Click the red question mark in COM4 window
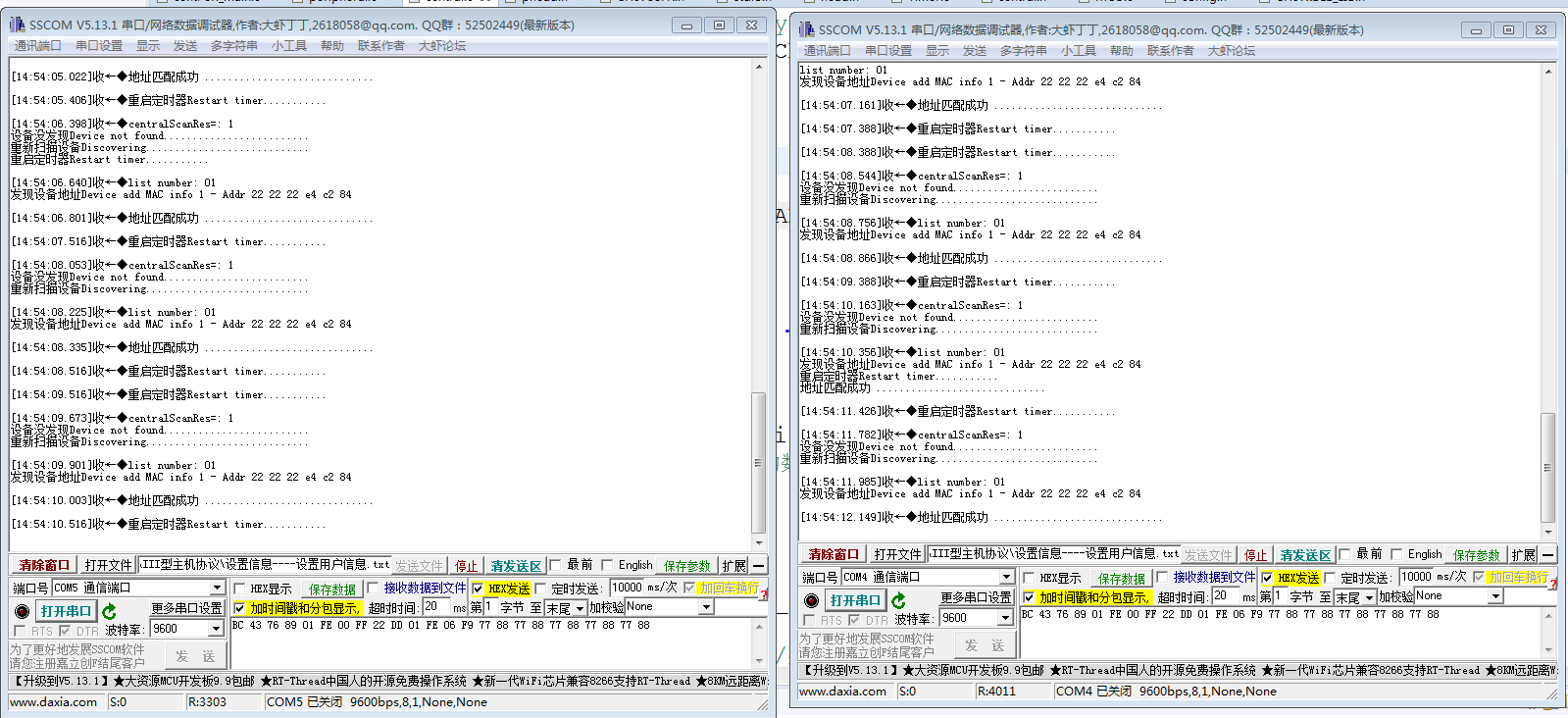This screenshot has width=1568, height=718. tap(1553, 584)
